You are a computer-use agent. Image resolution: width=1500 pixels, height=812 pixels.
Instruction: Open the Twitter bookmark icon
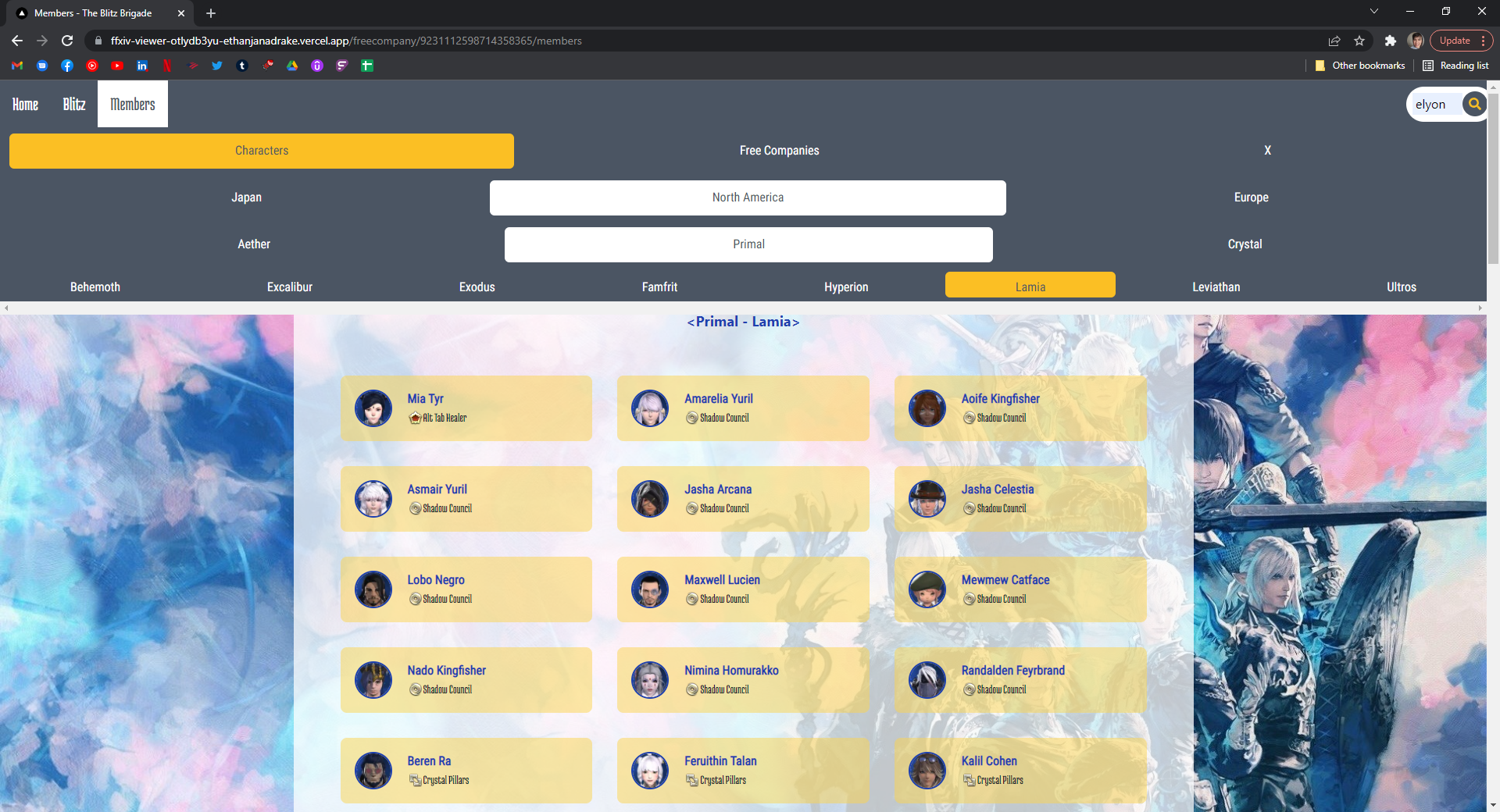tap(217, 66)
